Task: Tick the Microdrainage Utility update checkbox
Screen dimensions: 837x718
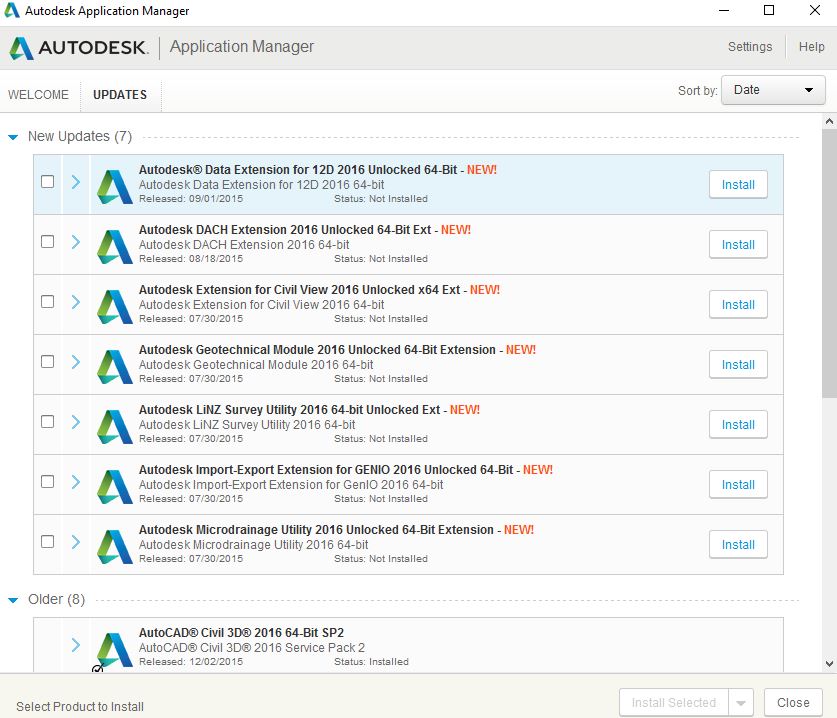Action: pos(47,541)
